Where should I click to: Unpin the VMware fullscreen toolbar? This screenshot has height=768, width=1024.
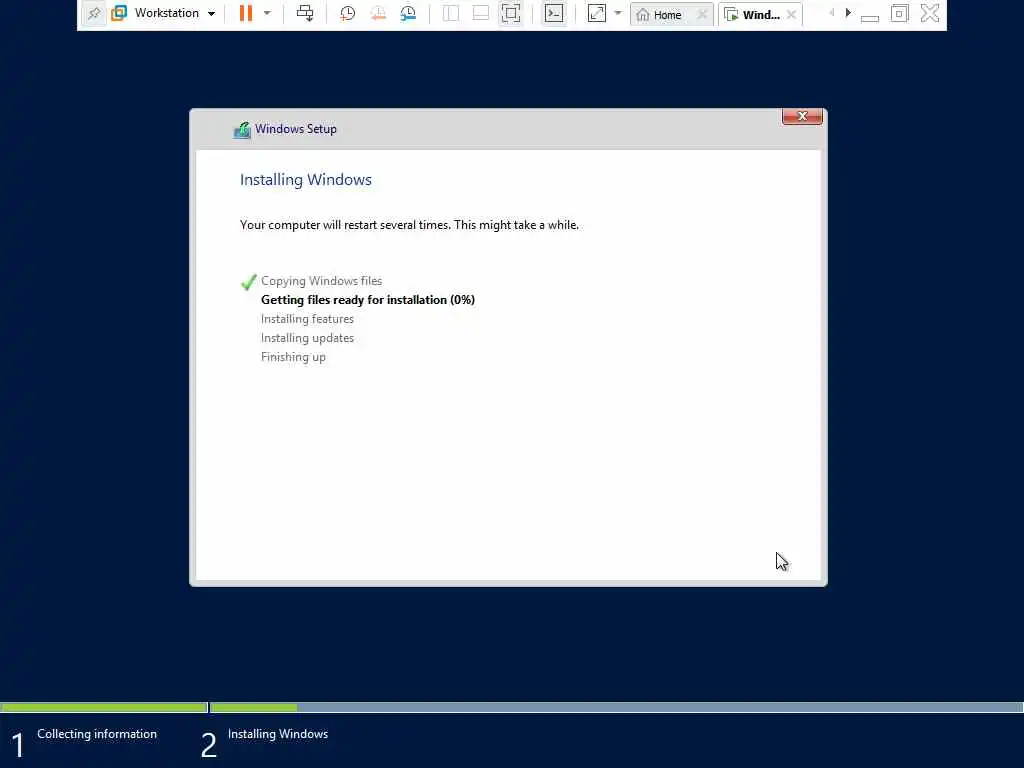pos(93,13)
